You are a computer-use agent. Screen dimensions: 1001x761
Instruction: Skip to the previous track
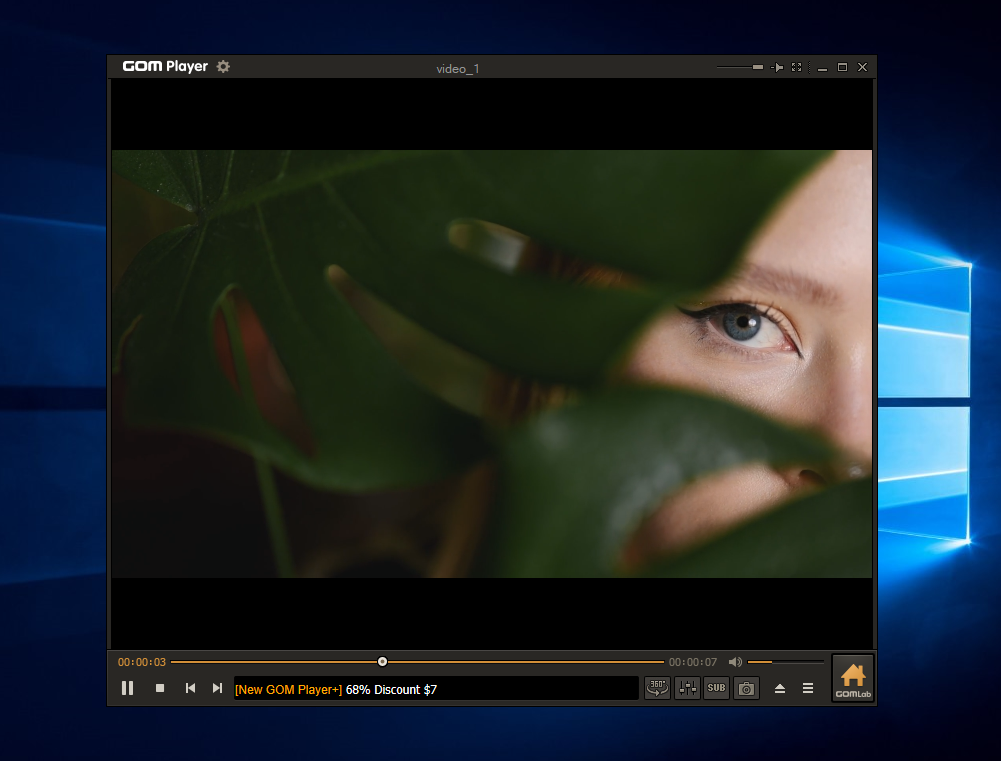click(190, 688)
